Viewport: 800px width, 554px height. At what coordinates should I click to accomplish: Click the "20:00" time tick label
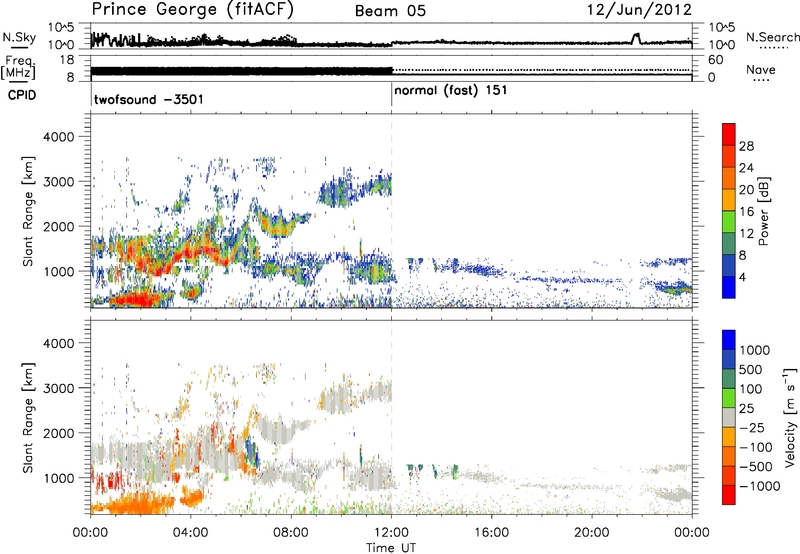592,533
